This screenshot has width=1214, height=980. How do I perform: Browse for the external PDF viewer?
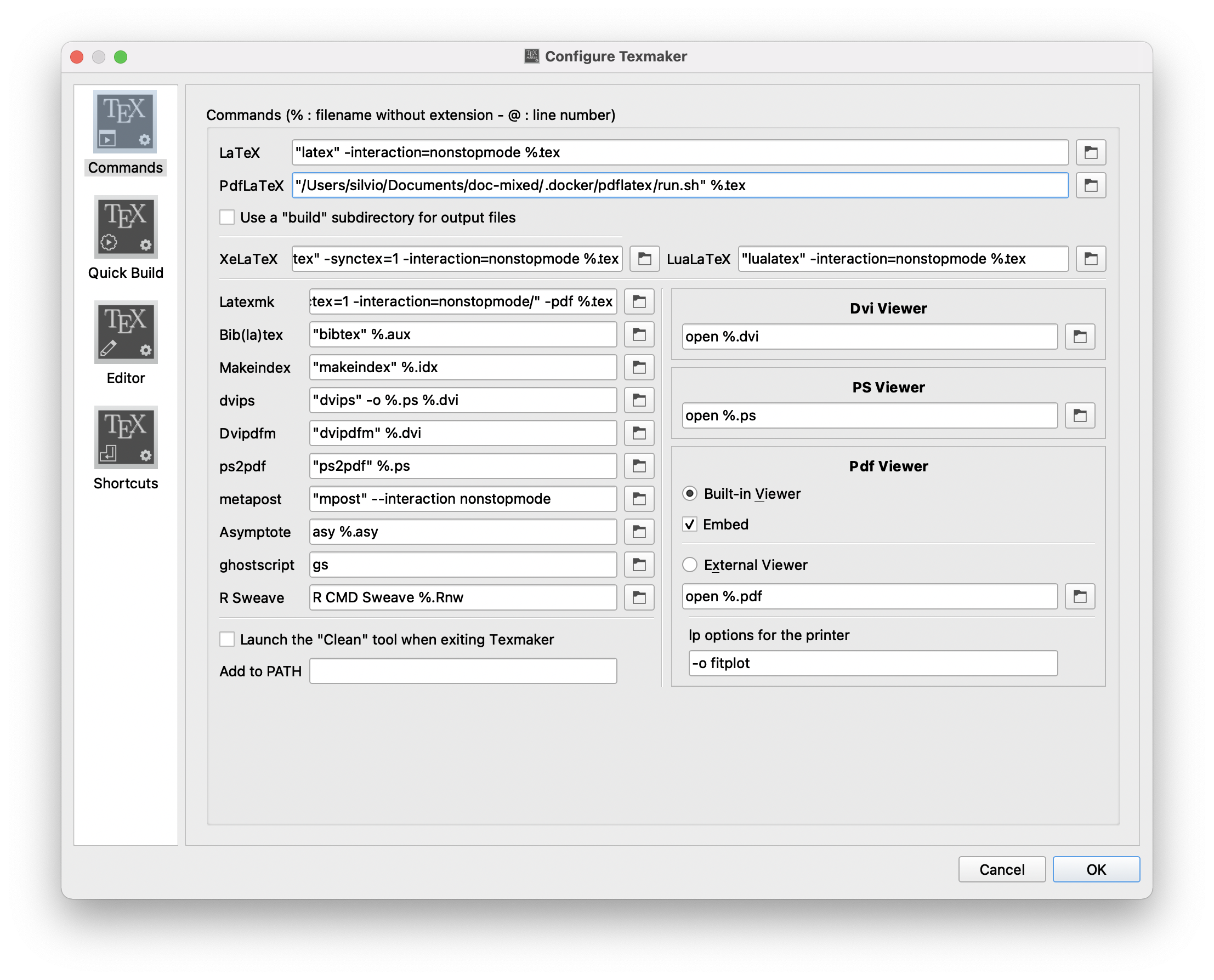(1080, 596)
